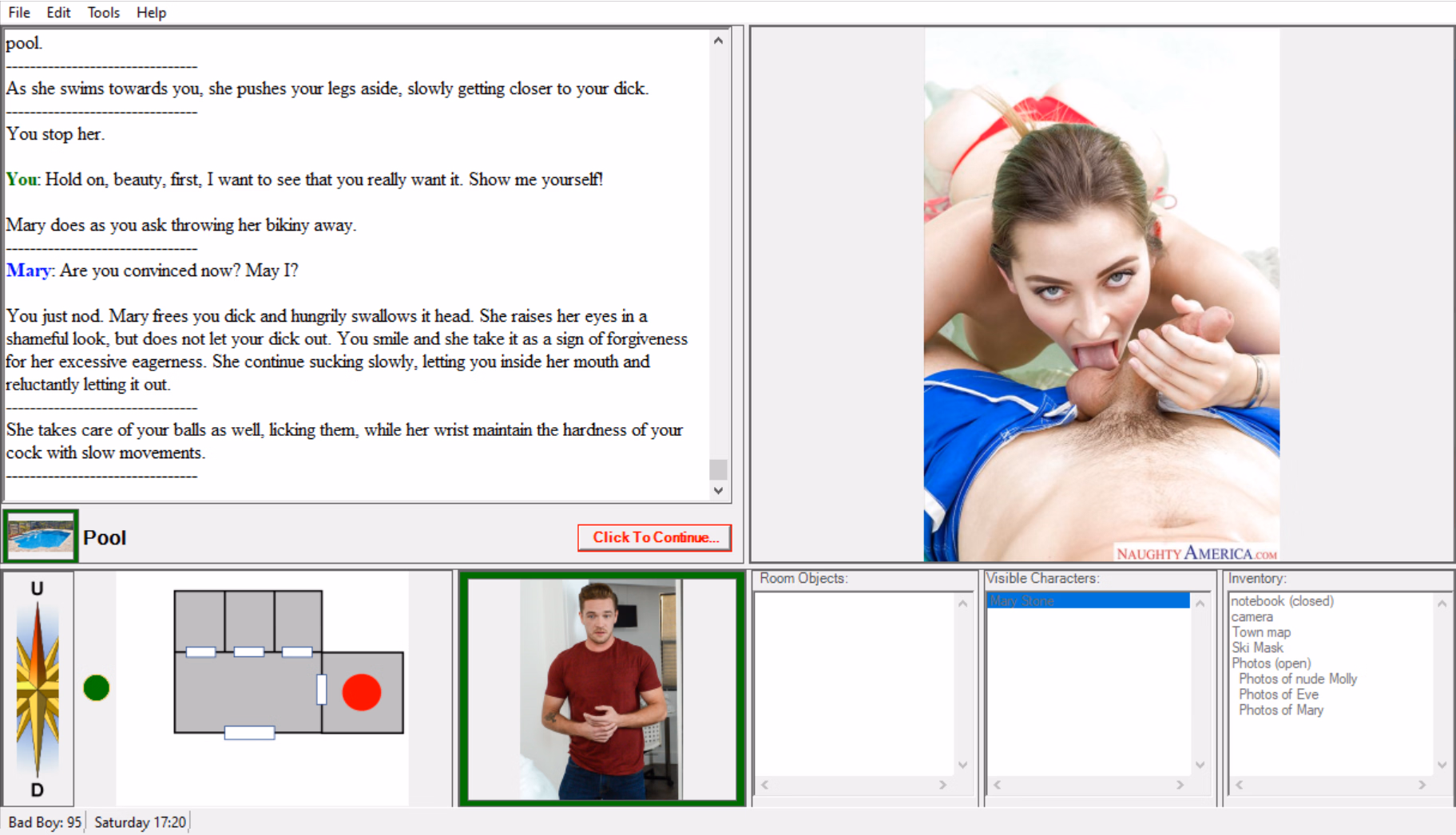Select Mary Stone in Visible Characters
The image size is (1456, 835).
pos(1088,601)
